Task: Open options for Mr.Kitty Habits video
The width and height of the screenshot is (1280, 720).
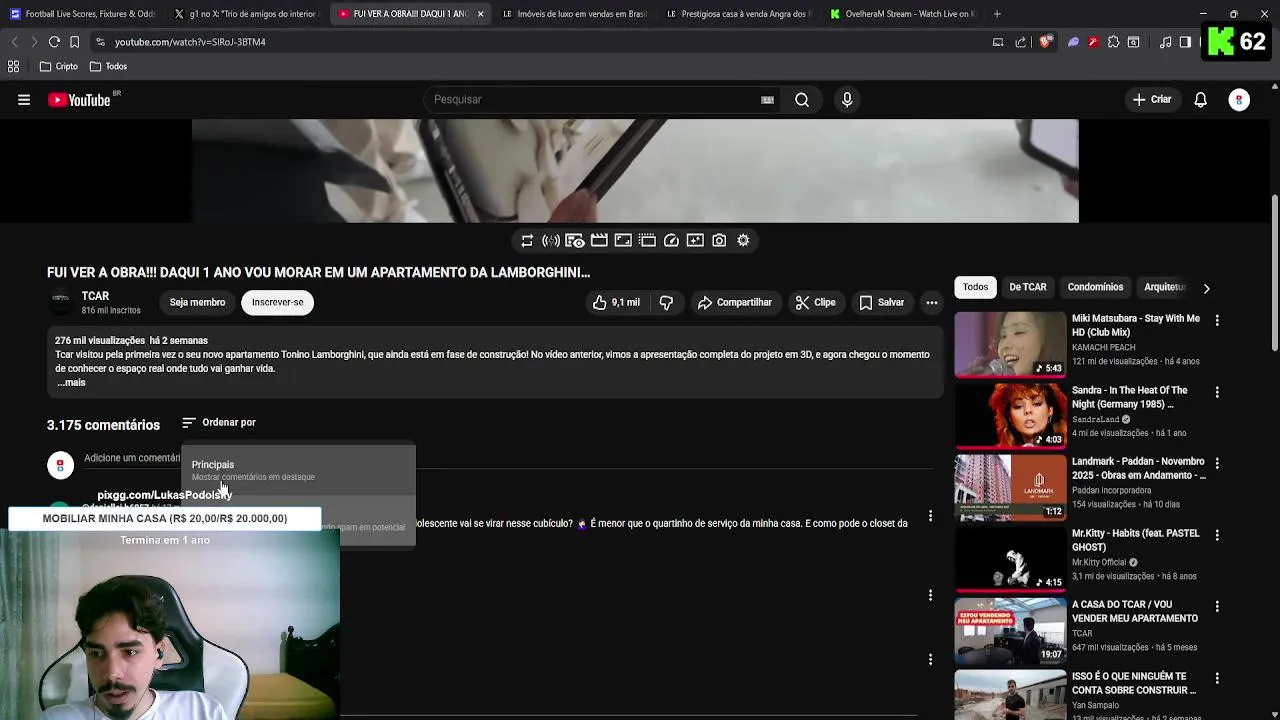Action: pyautogui.click(x=1217, y=535)
